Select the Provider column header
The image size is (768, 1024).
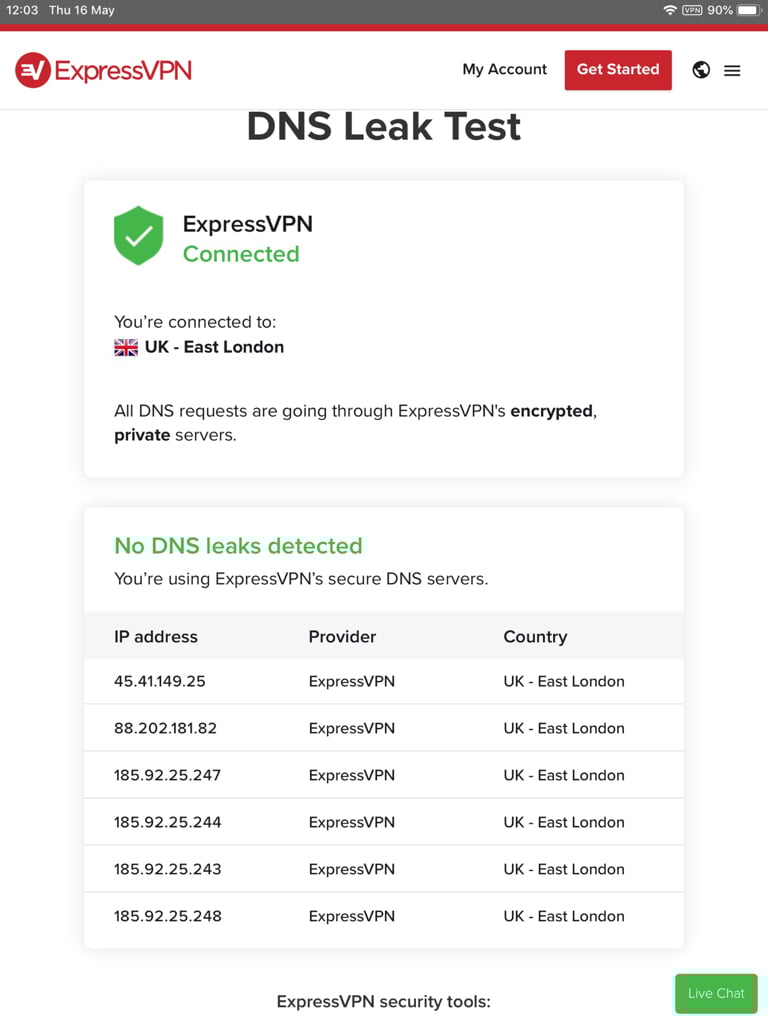[342, 637]
